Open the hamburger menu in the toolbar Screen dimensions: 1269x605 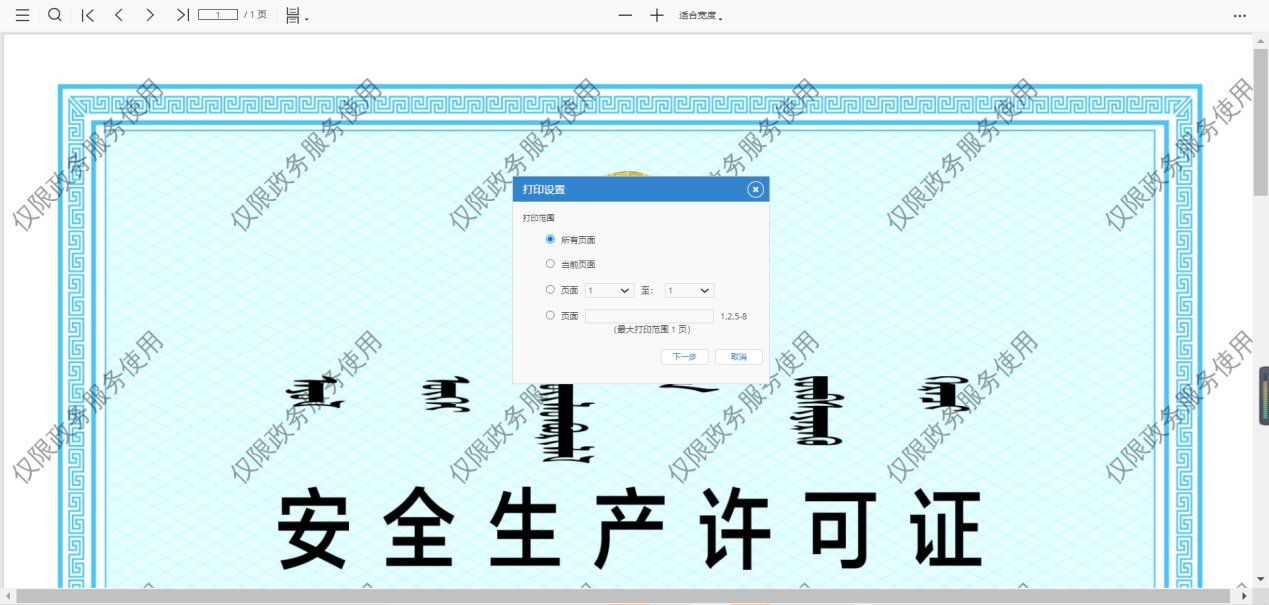(x=20, y=15)
